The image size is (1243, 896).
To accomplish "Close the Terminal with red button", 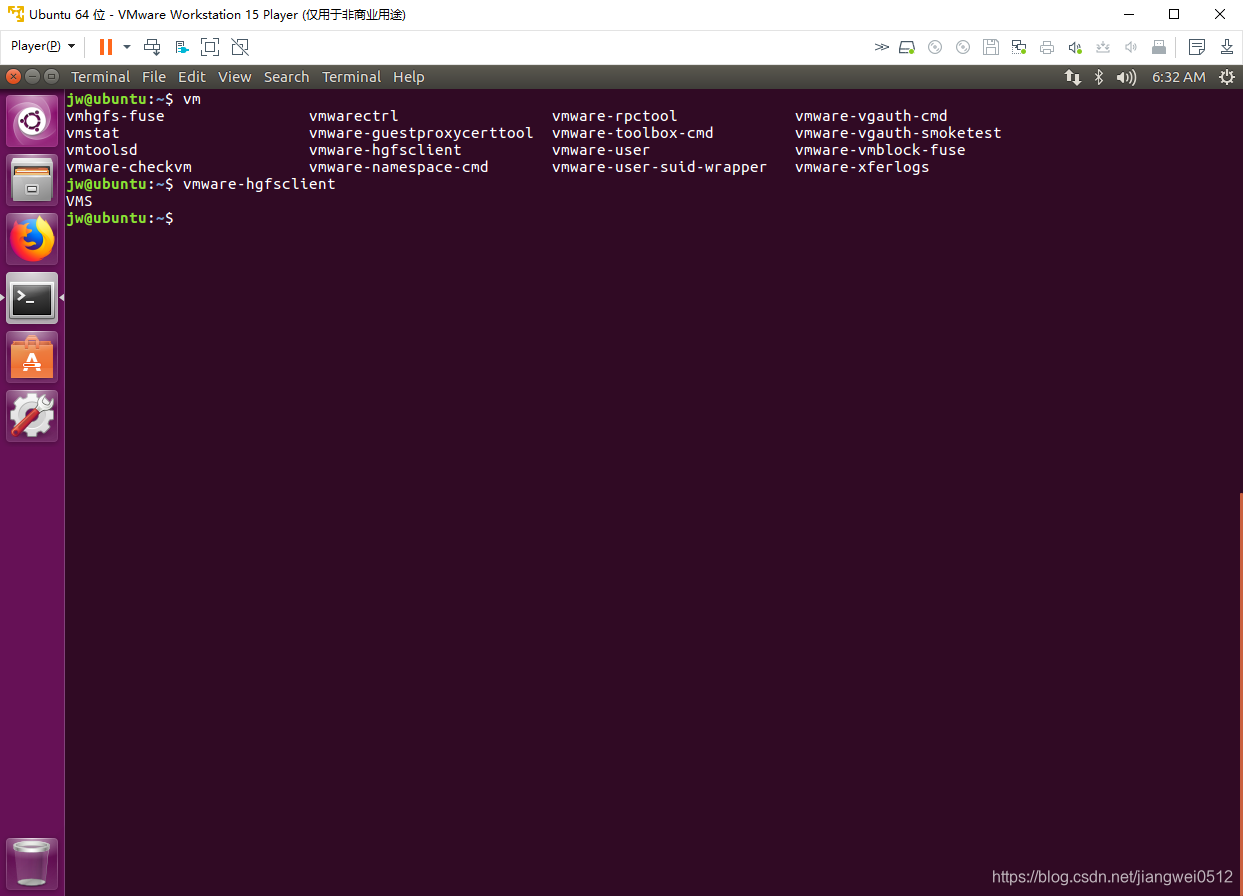I will click(13, 77).
